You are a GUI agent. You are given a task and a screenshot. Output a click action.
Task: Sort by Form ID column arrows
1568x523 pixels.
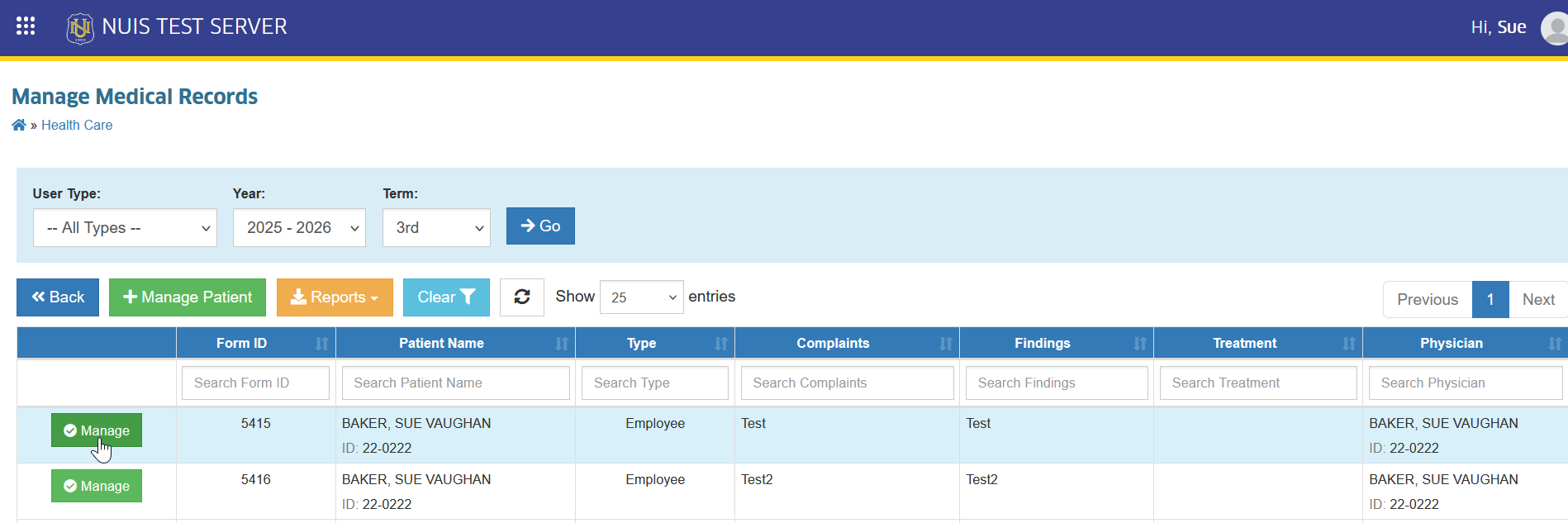point(321,344)
